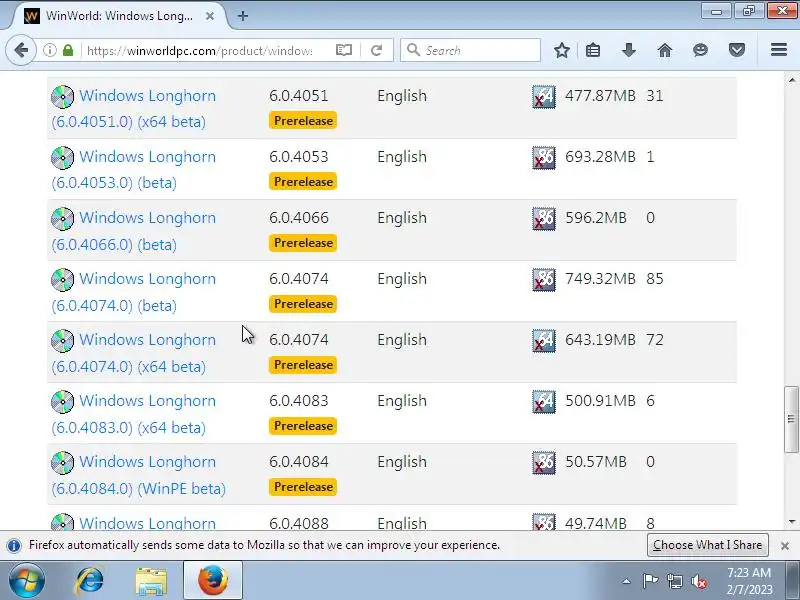
Task: Launch Internet Explorer from the taskbar
Action: pyautogui.click(x=90, y=581)
